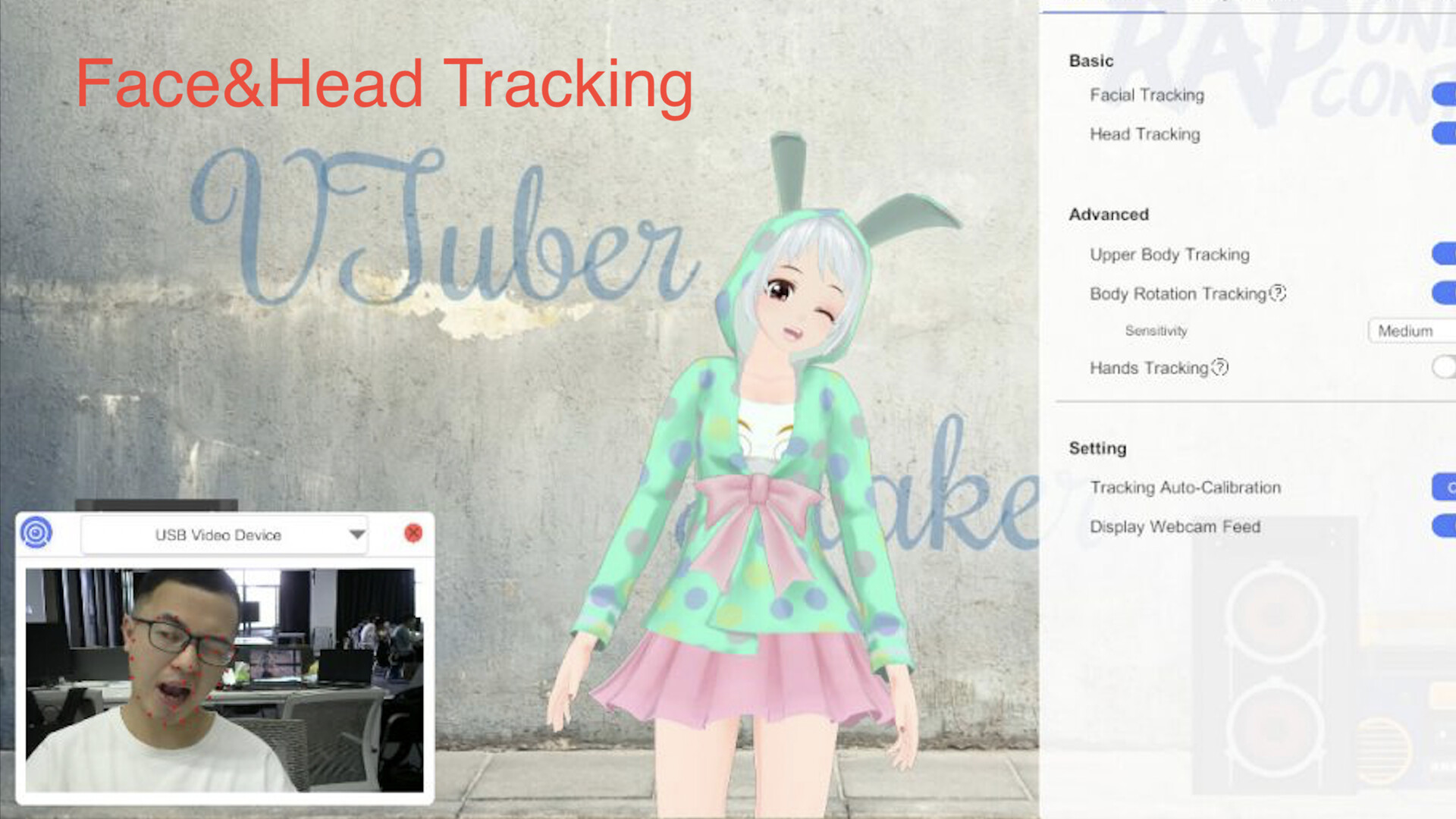The image size is (1456, 819).
Task: Click the red close icon on webcam panel
Action: [x=413, y=532]
